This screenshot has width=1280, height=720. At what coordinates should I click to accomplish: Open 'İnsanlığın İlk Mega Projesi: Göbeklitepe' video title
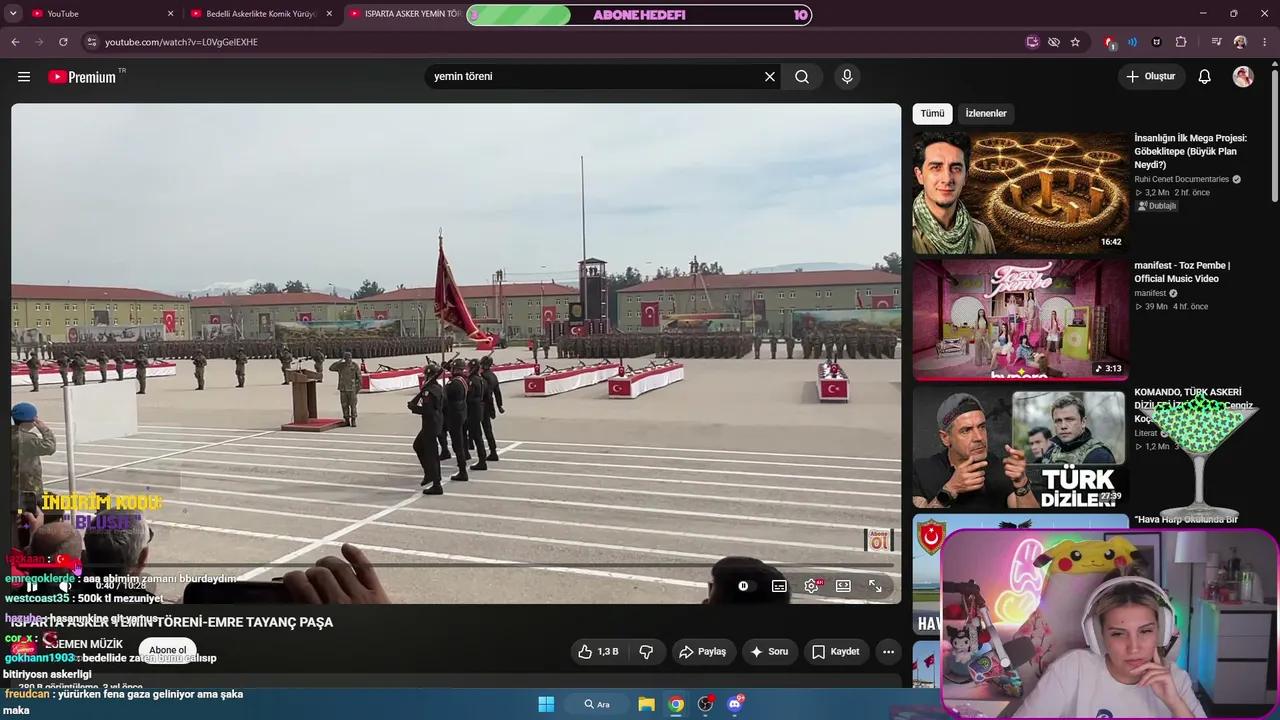click(x=1191, y=151)
